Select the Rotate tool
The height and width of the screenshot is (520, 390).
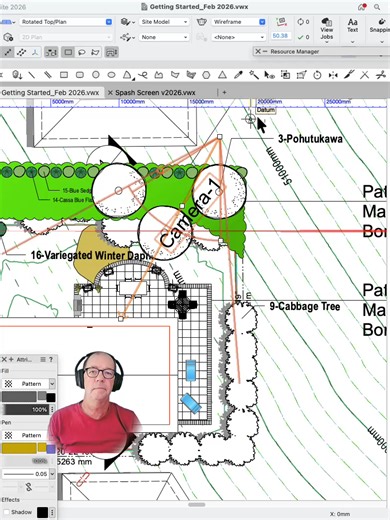click(317, 75)
